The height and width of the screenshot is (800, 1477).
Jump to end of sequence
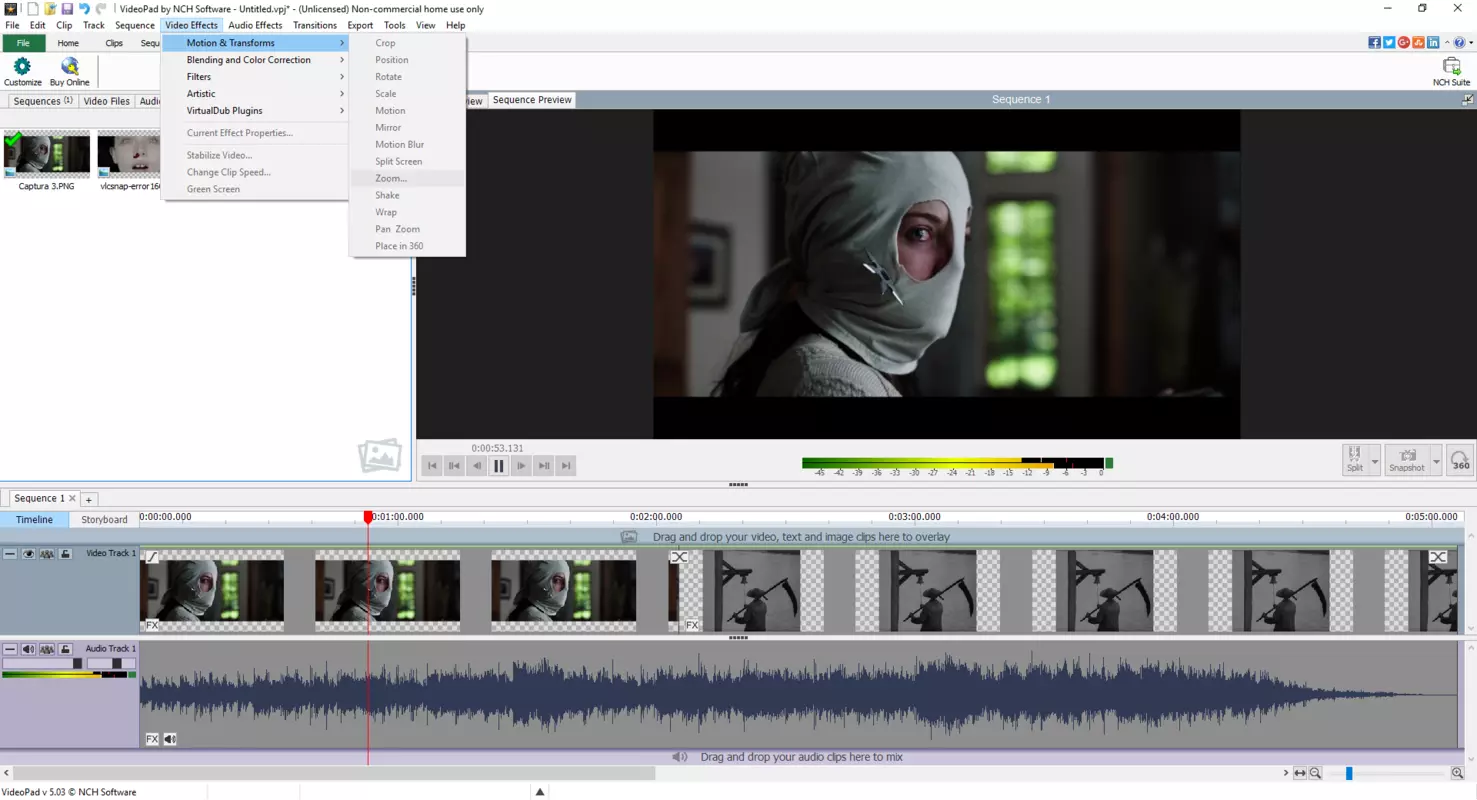[x=566, y=465]
